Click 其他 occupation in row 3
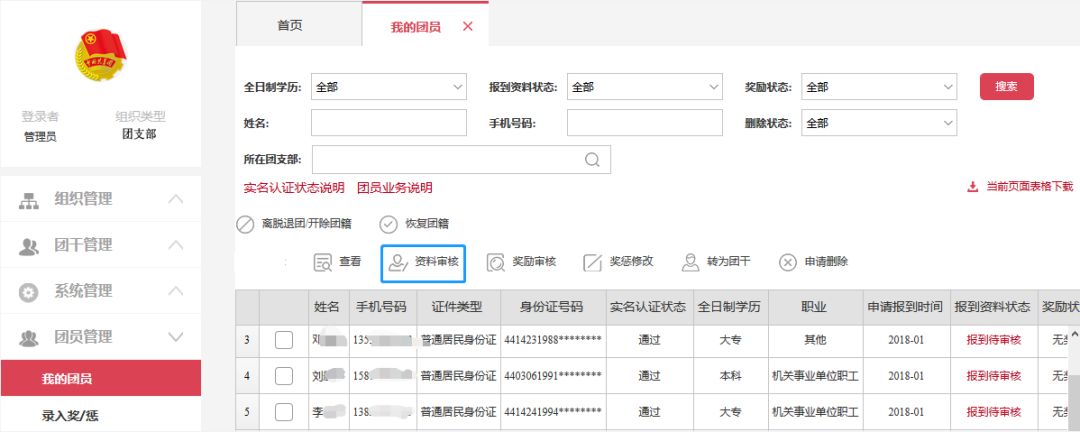The height and width of the screenshot is (432, 1080). (815, 340)
